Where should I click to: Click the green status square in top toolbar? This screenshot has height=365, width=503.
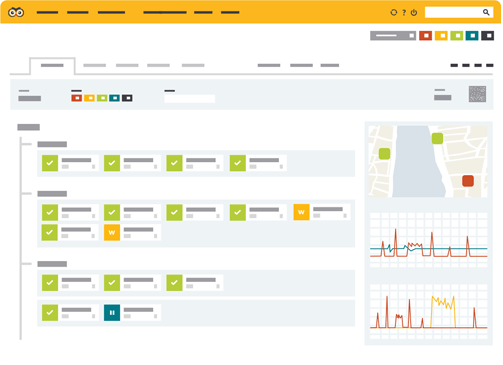[x=457, y=35]
